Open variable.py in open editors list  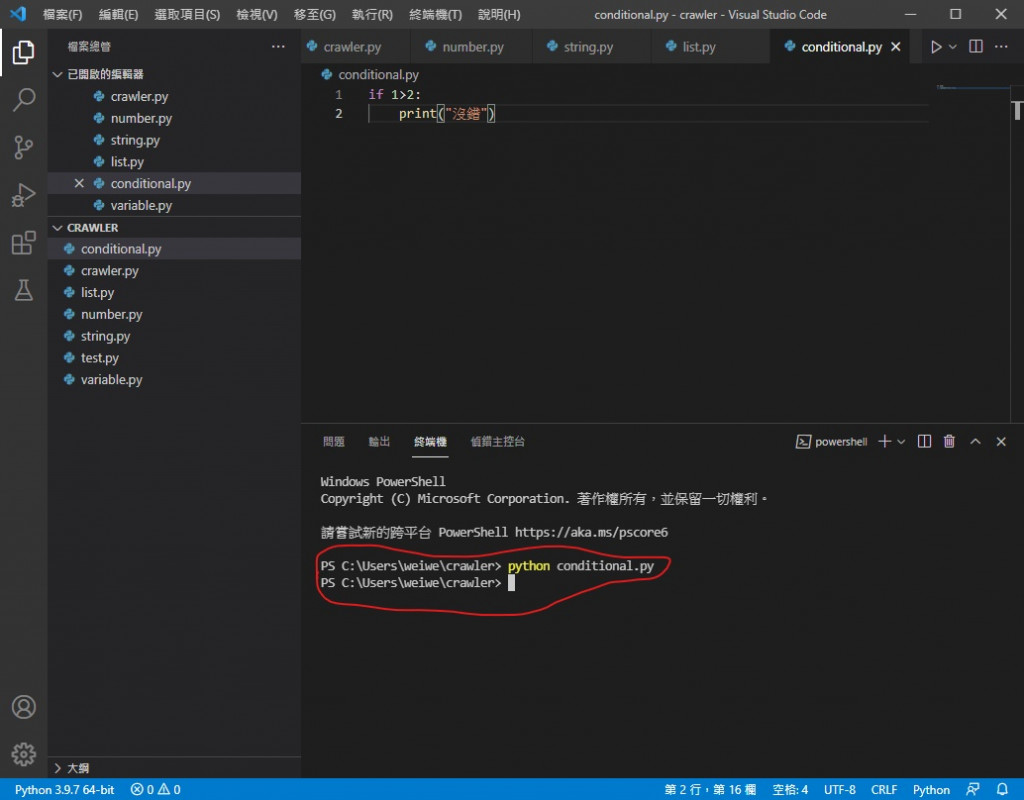(x=174, y=205)
